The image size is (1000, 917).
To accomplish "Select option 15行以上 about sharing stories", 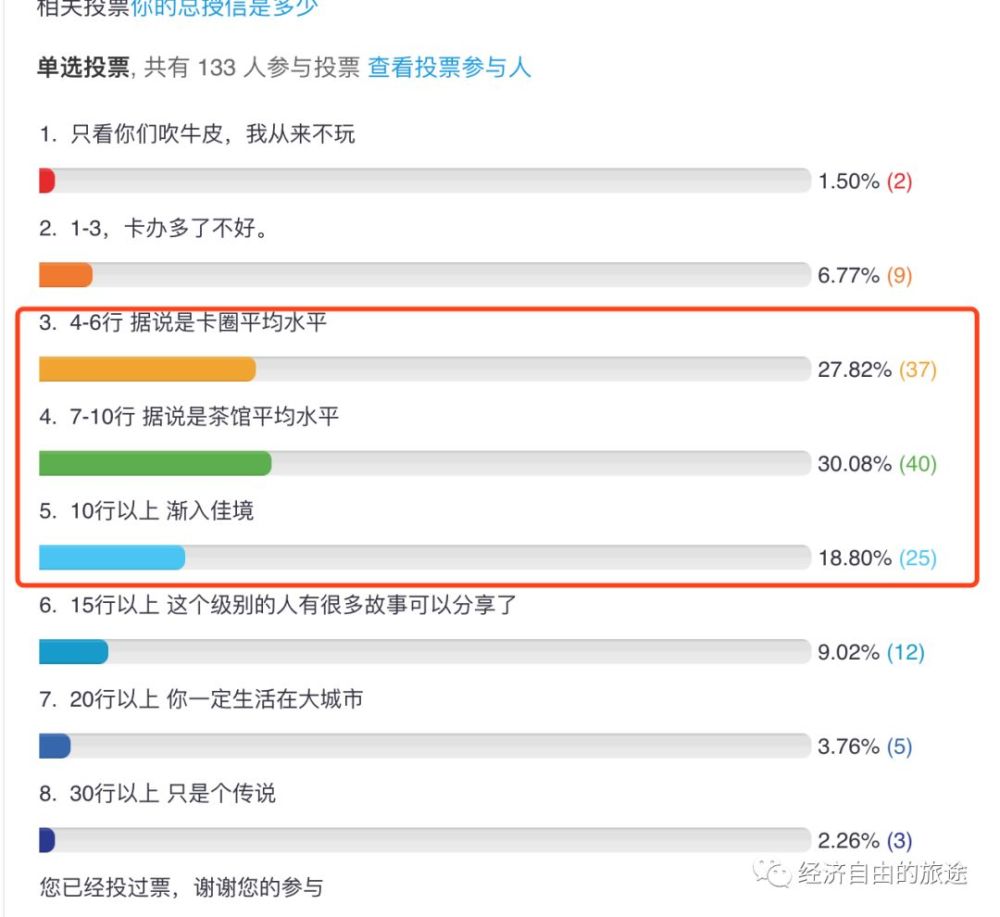I will pyautogui.click(x=277, y=605).
